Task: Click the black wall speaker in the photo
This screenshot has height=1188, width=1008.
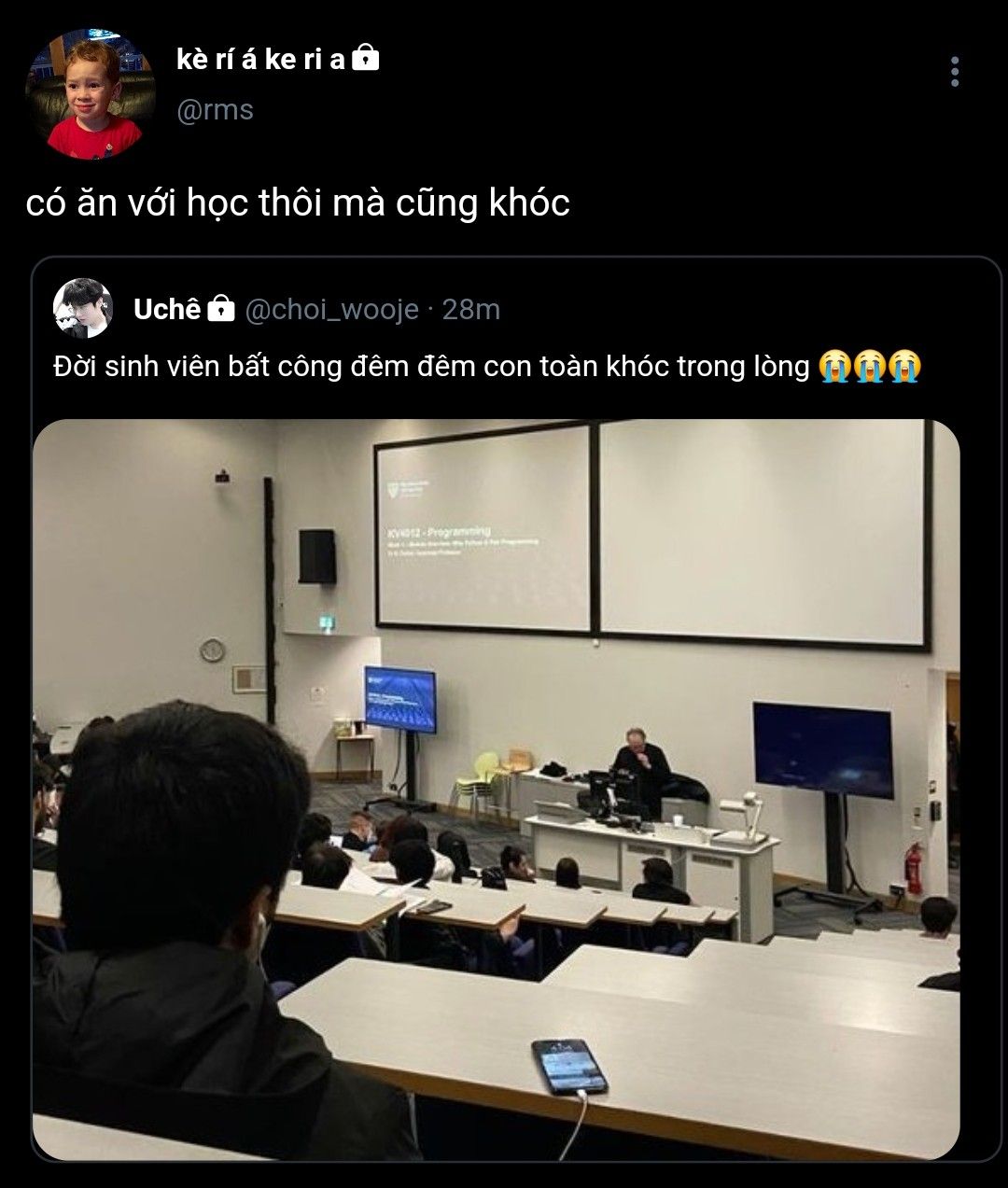Action: pyautogui.click(x=317, y=556)
